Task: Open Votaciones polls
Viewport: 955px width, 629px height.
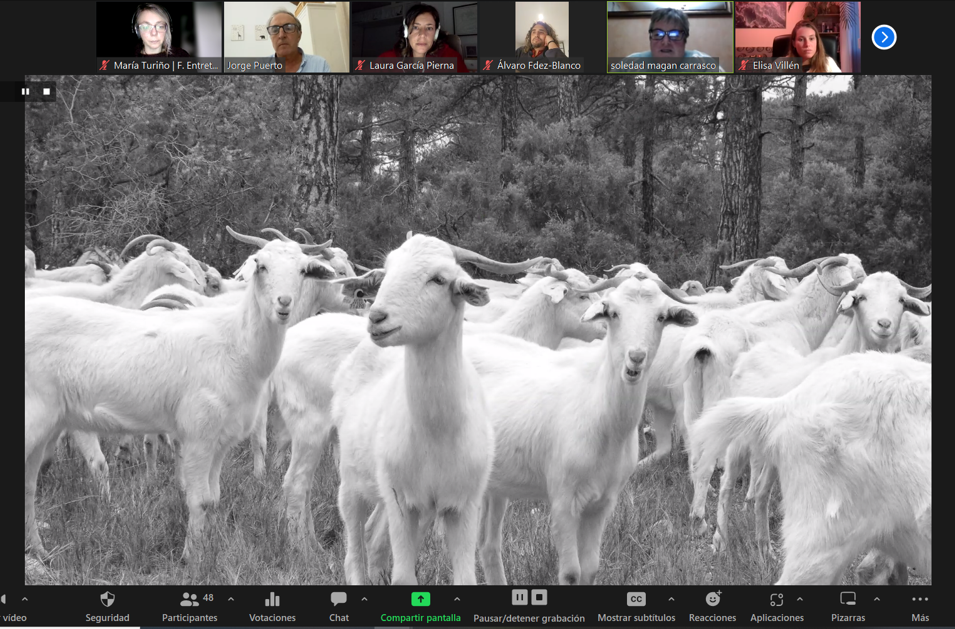Action: (x=272, y=607)
